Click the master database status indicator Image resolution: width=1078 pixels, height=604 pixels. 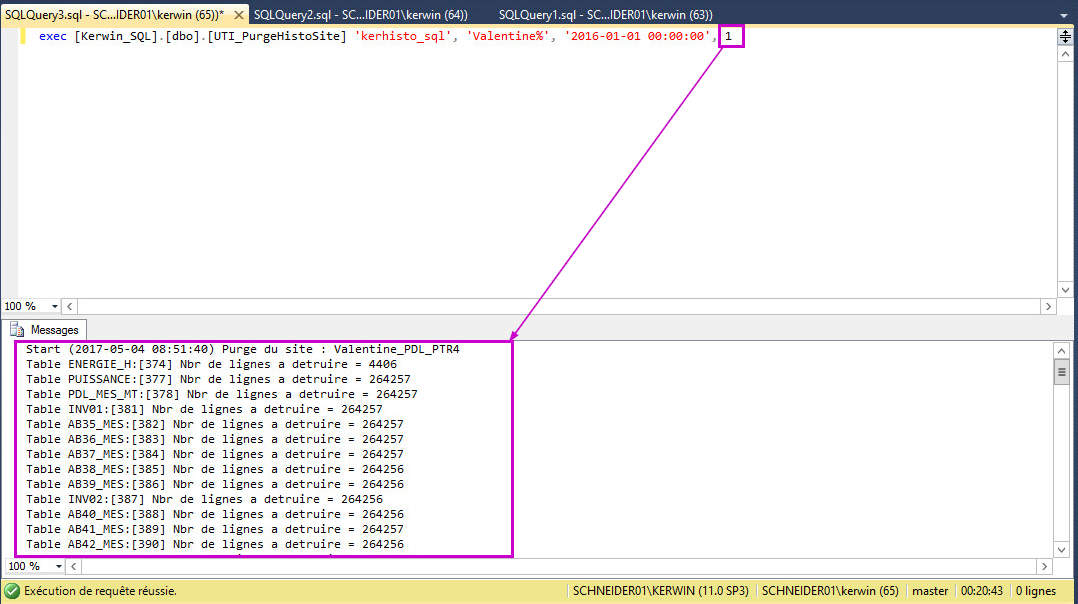point(930,591)
